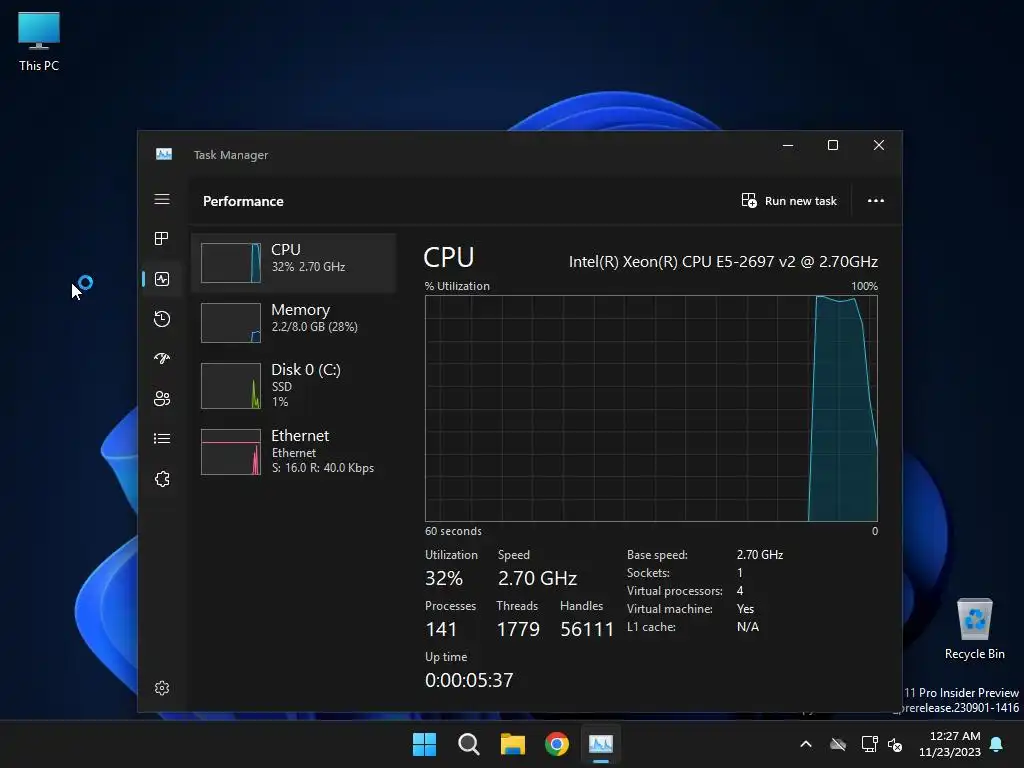Open File Explorer from the taskbar
Viewport: 1024px width, 768px height.
tap(513, 744)
